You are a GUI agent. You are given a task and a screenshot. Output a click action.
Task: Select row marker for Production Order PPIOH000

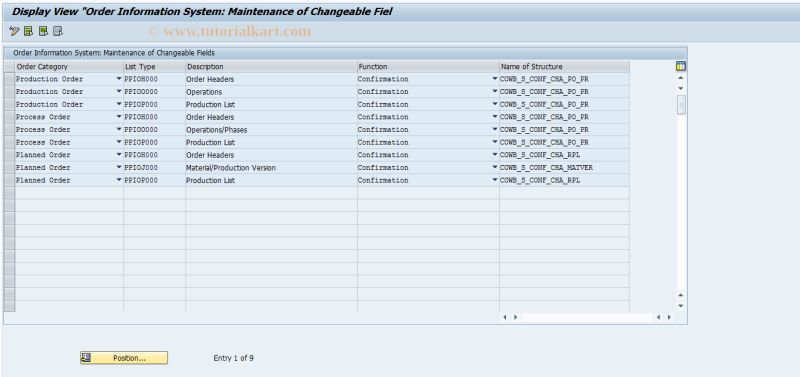[x=9, y=79]
